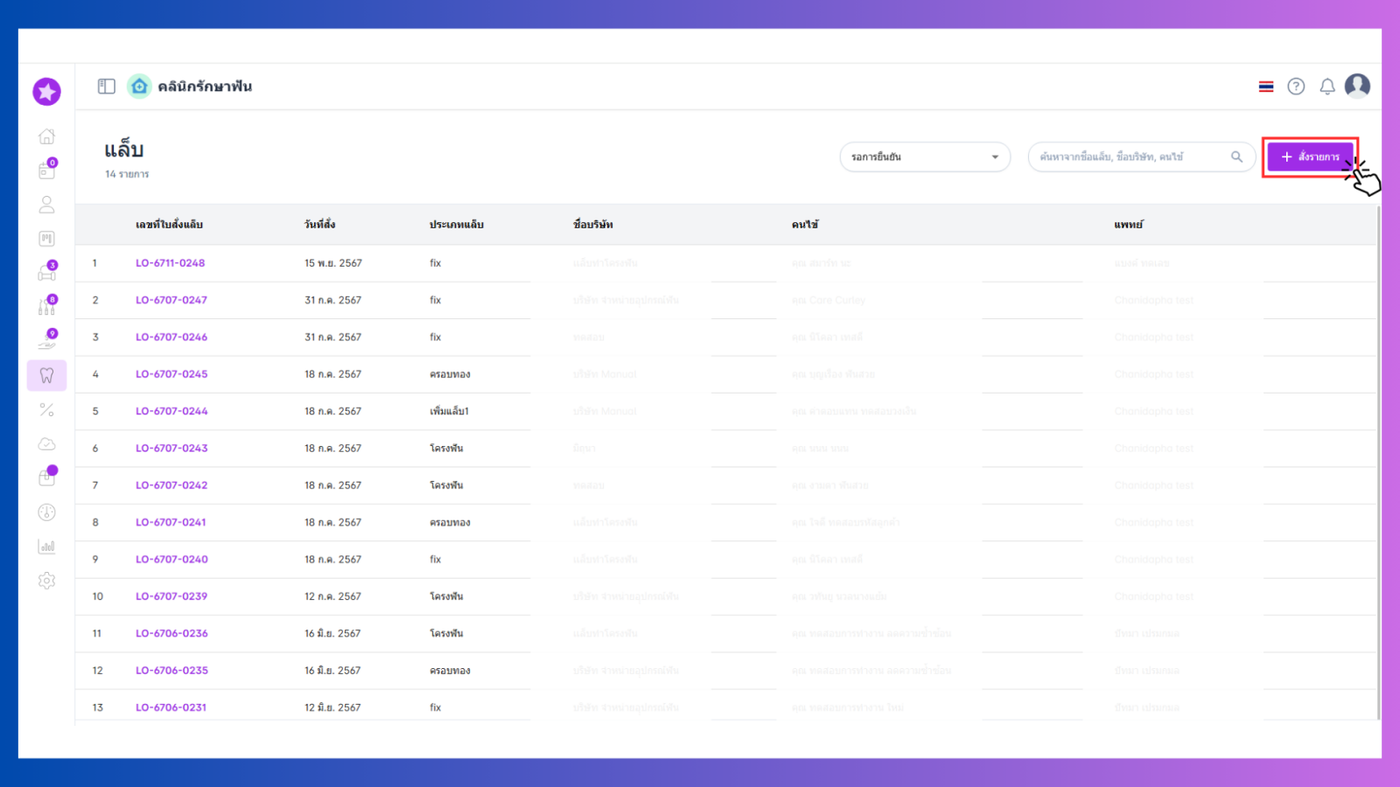Click the table's vertical scrollbar
The image size is (1400, 787).
pyautogui.click(x=1378, y=465)
